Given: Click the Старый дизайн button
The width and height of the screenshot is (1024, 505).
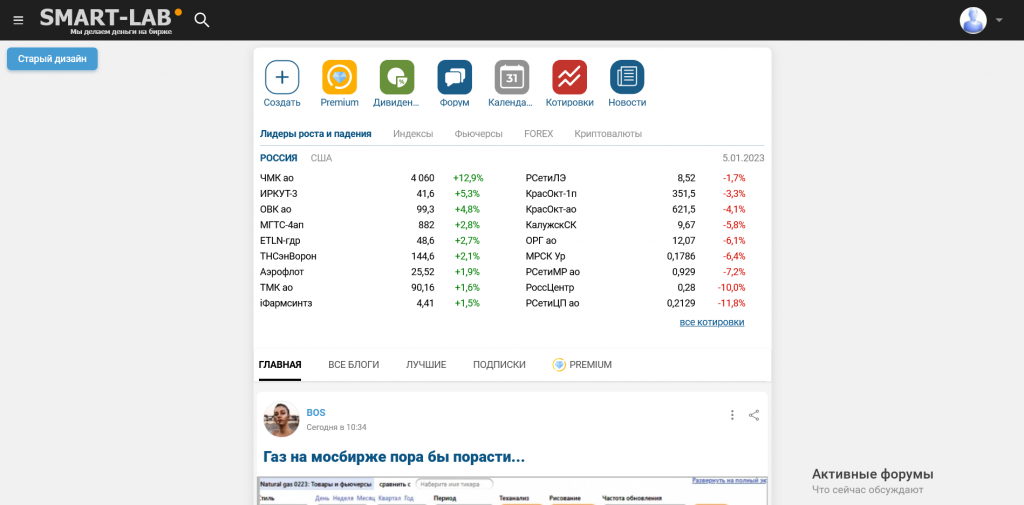Looking at the screenshot, I should [x=52, y=59].
